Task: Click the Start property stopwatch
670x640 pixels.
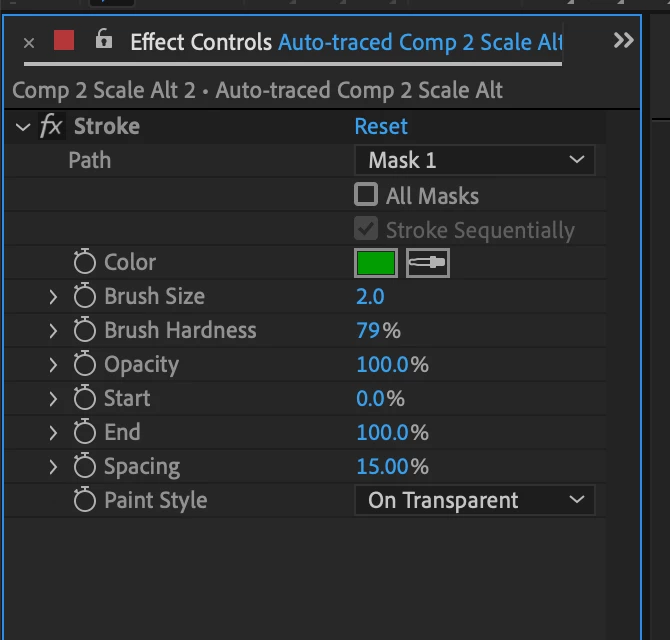Action: pos(85,399)
